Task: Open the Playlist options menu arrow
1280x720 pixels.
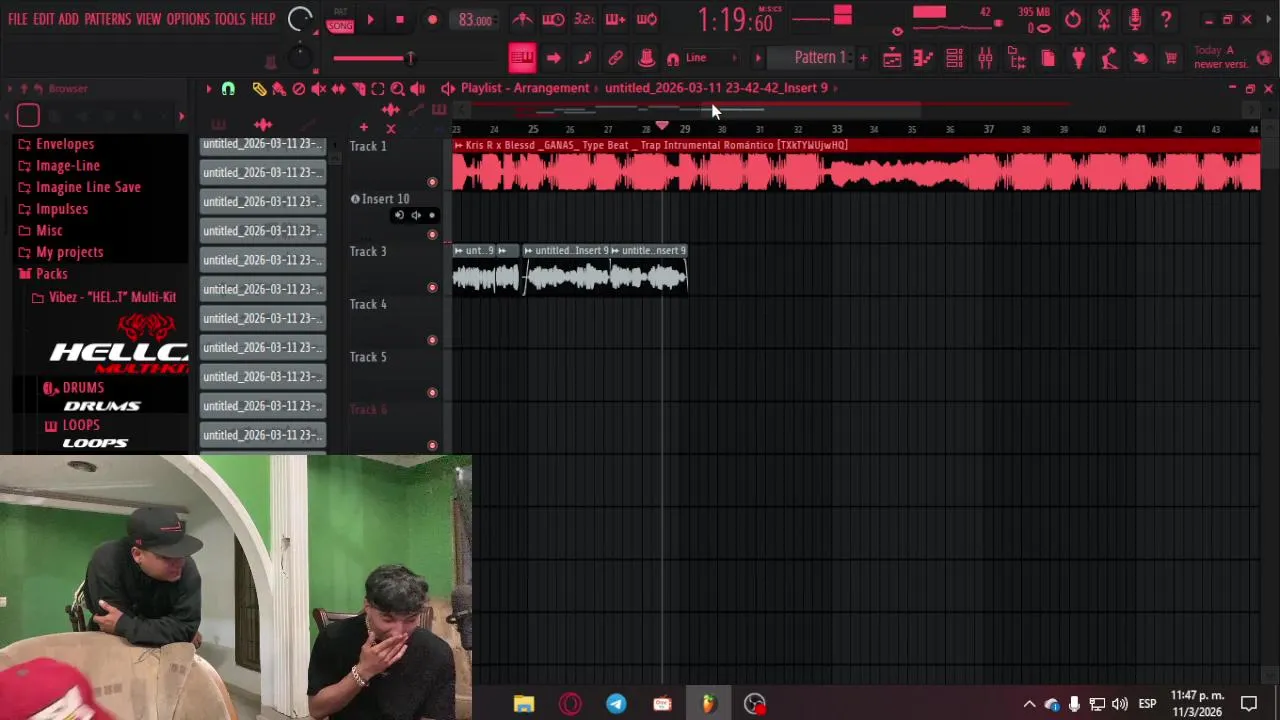Action: tap(208, 89)
